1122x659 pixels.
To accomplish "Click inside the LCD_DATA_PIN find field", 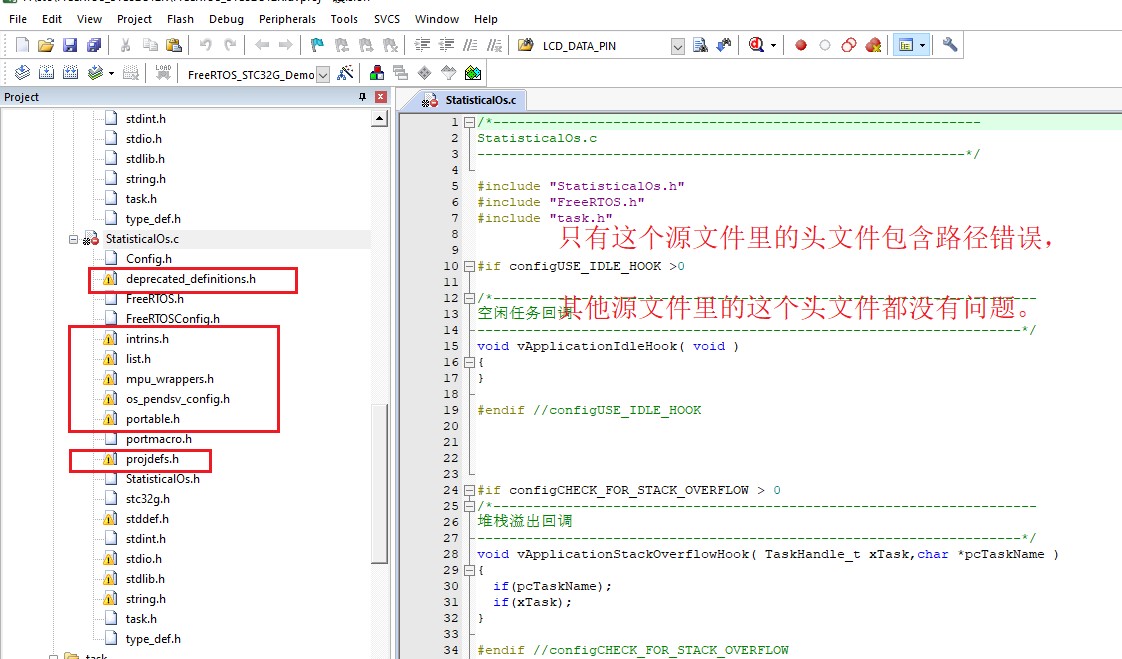I will pos(604,46).
